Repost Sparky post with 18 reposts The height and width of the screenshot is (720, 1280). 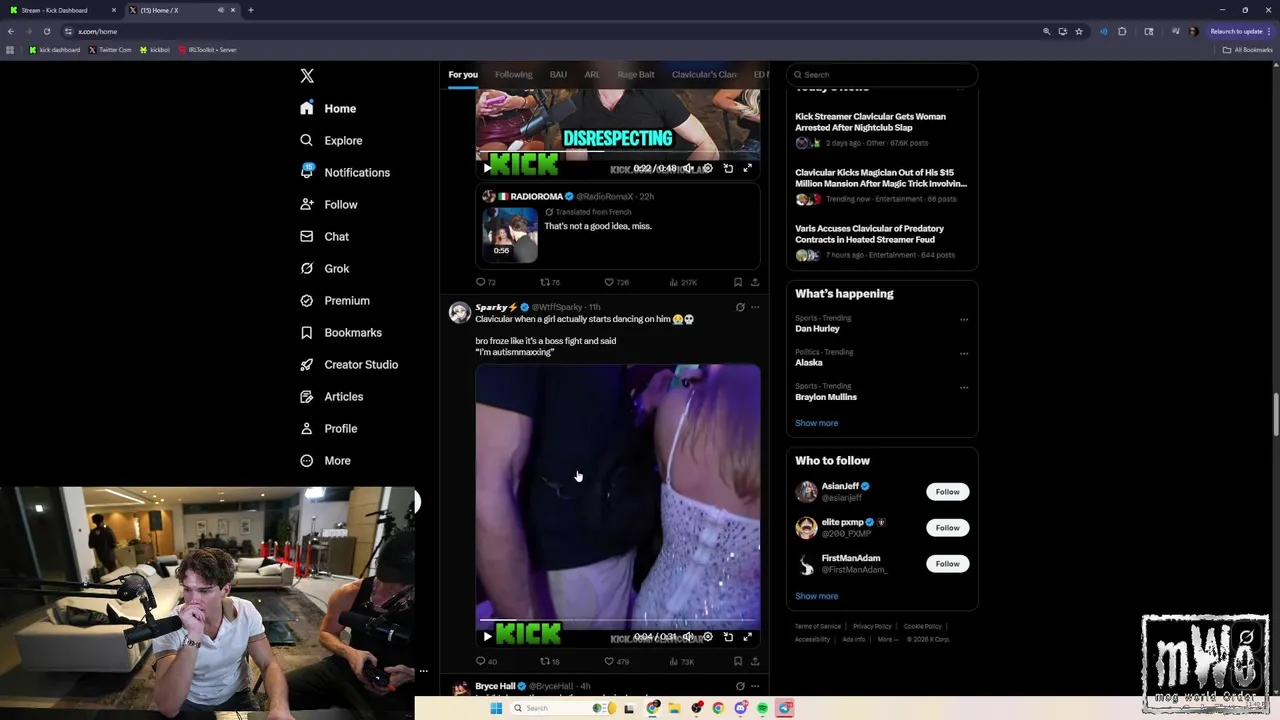point(550,661)
